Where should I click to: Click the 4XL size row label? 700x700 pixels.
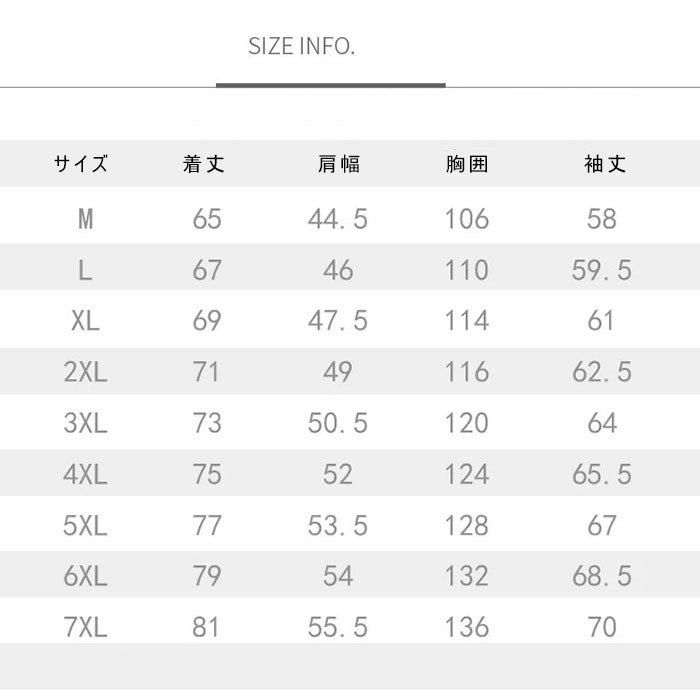coord(85,474)
